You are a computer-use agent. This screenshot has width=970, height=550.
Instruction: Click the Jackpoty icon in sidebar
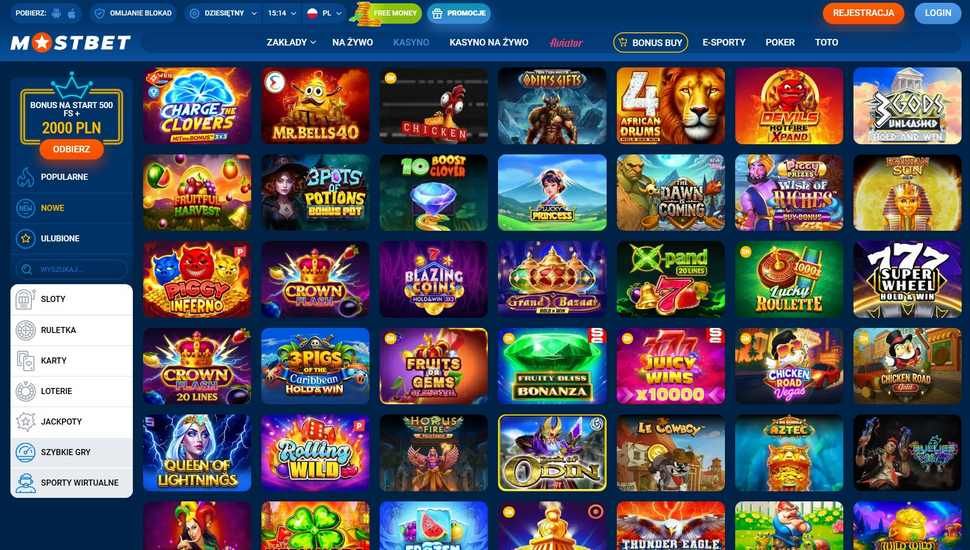coord(25,421)
